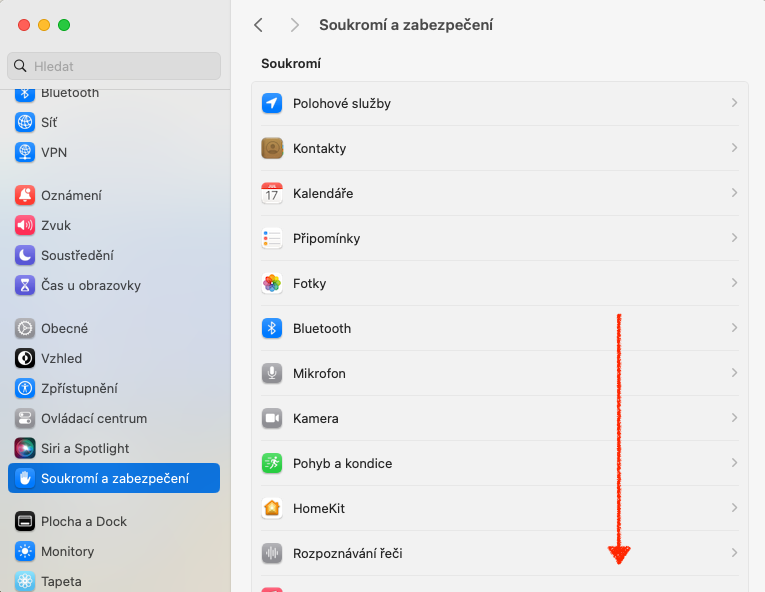Click the Rozpoznávání řeči waveform icon

click(x=272, y=553)
